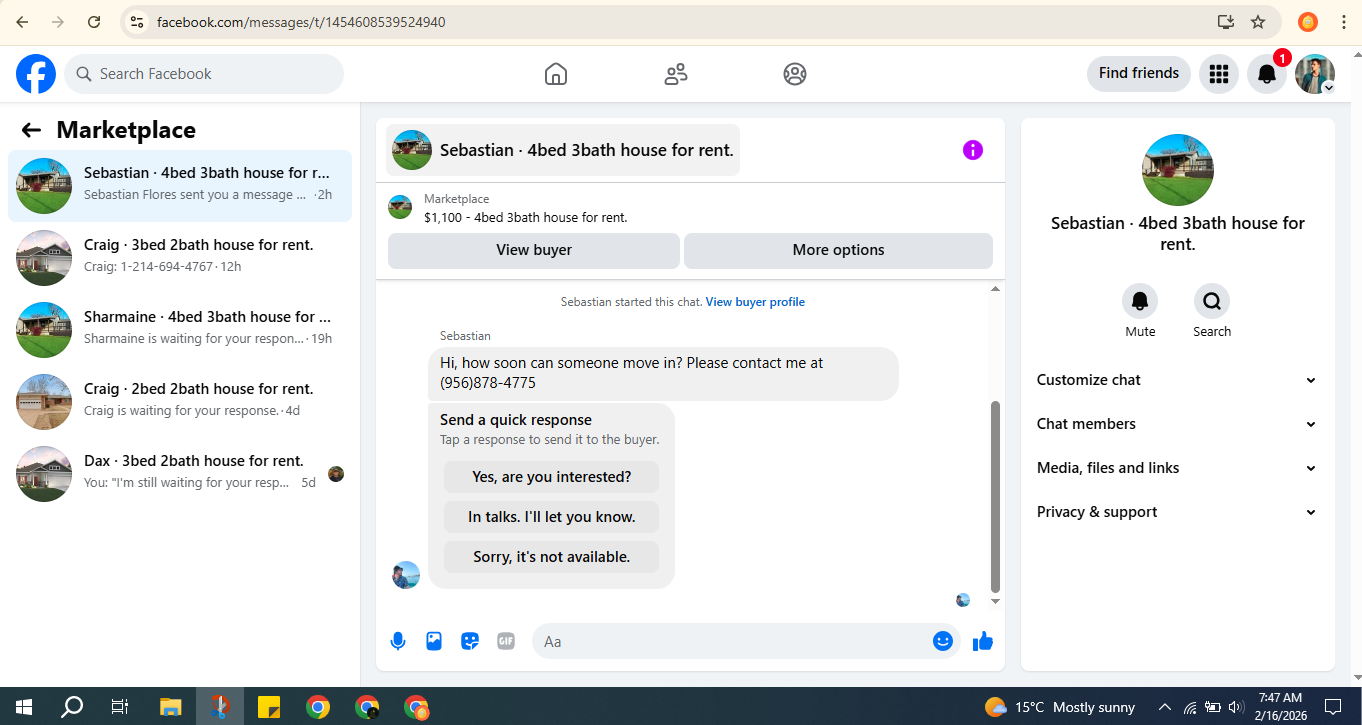This screenshot has width=1362, height=725.
Task: Open the $1,100 listing title link
Action: click(526, 217)
